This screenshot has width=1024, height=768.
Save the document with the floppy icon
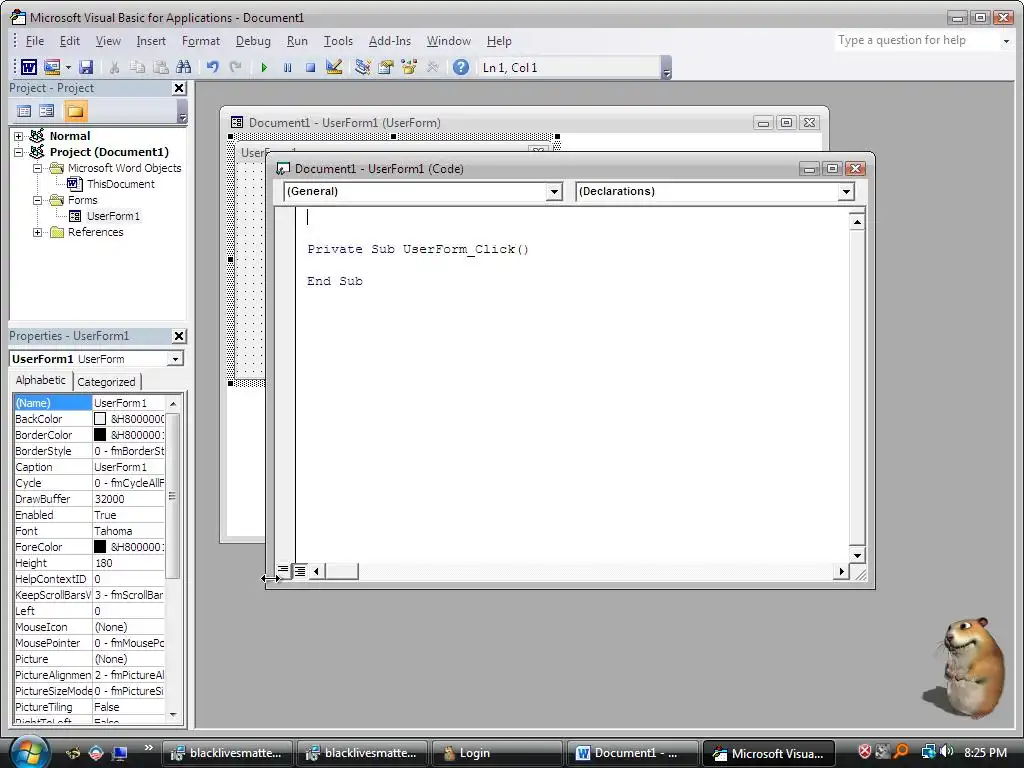coord(86,67)
